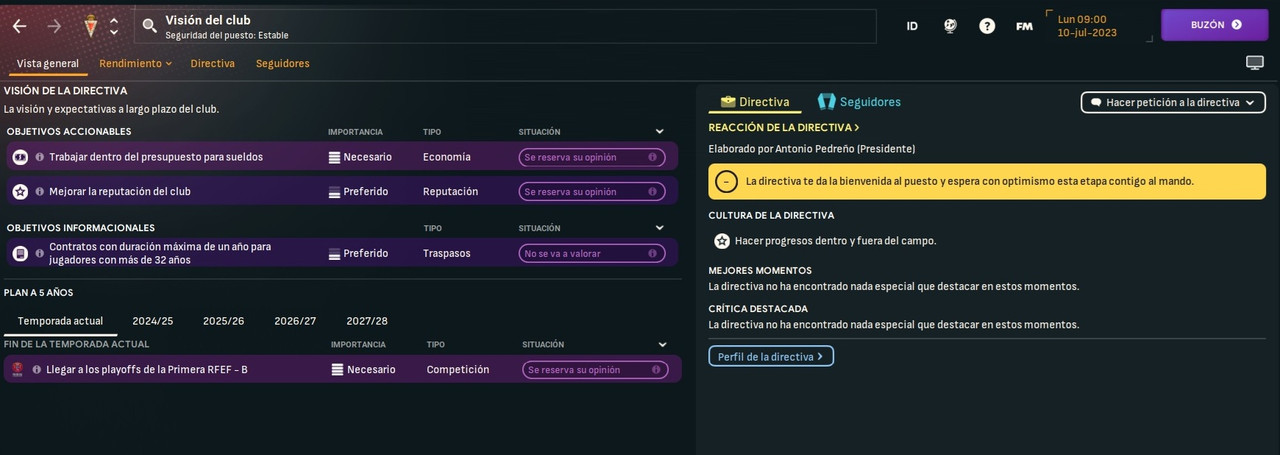Viewport: 1280px width, 455px height.
Task: Click info icon inside Reputación status pill
Action: (x=652, y=191)
